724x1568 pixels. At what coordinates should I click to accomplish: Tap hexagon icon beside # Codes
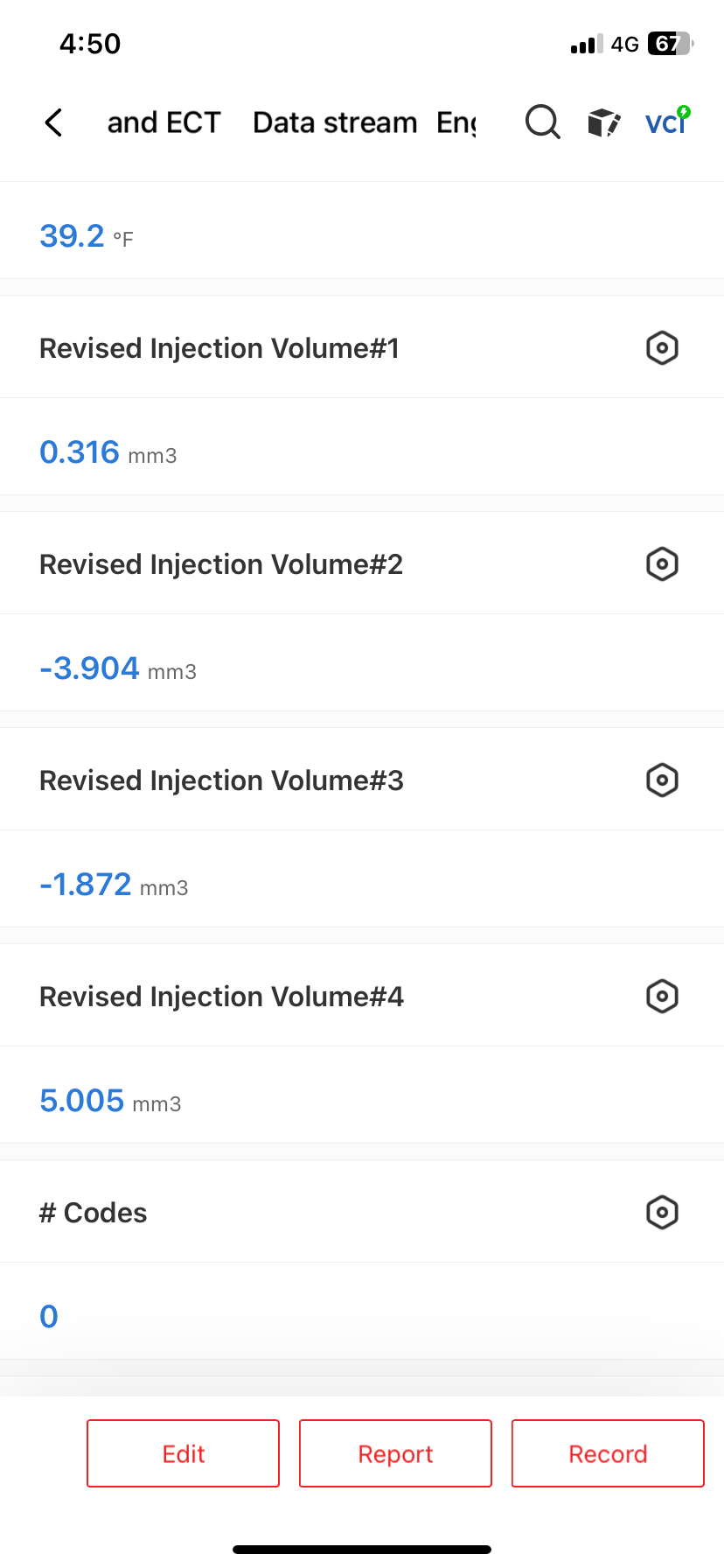click(662, 1213)
